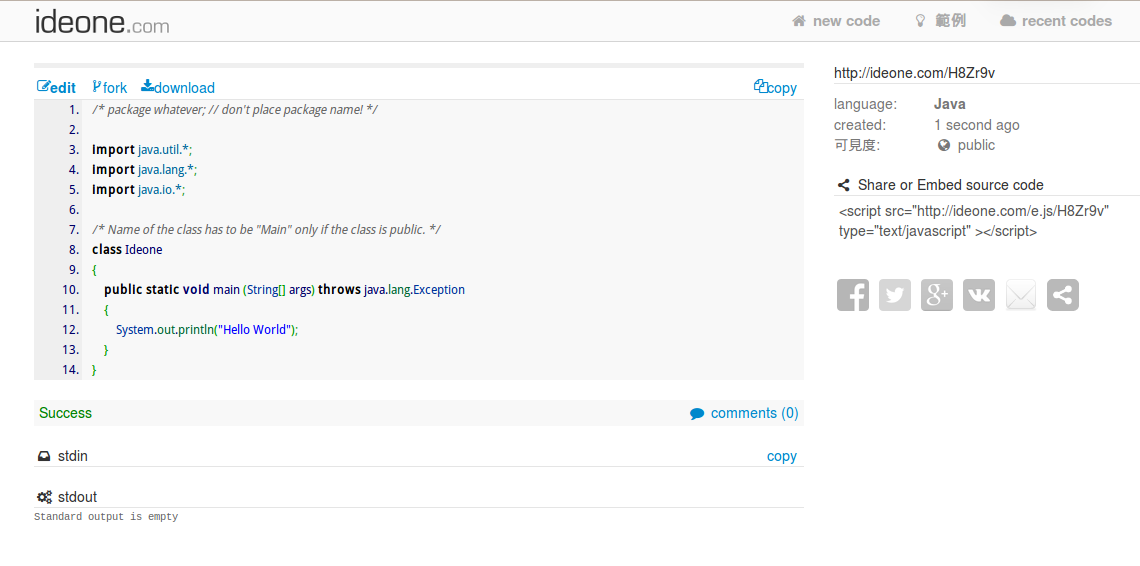
Task: Click the comments speech bubble icon
Action: pyautogui.click(x=697, y=414)
